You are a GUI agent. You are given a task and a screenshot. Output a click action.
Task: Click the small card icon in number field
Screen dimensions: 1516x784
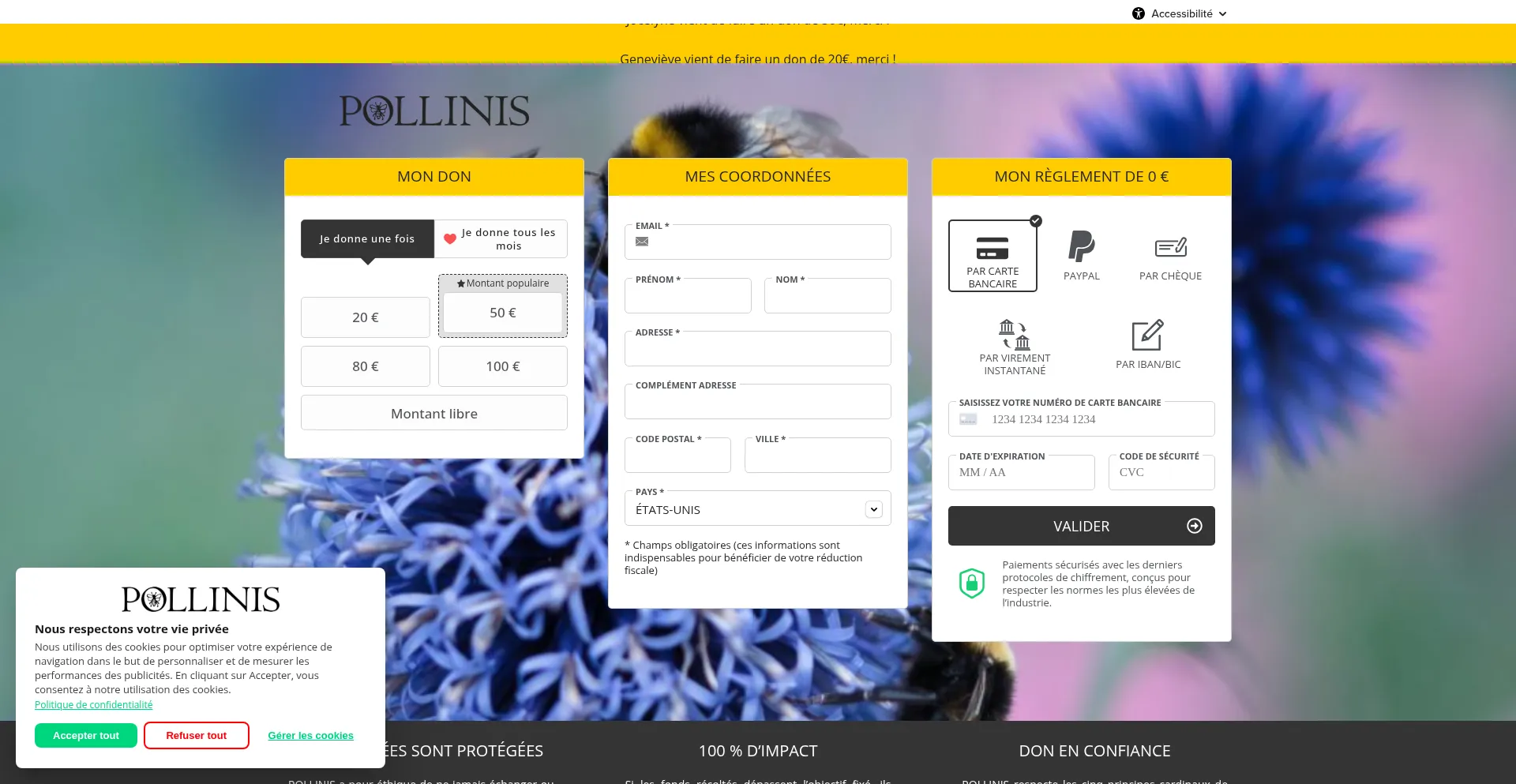[968, 419]
